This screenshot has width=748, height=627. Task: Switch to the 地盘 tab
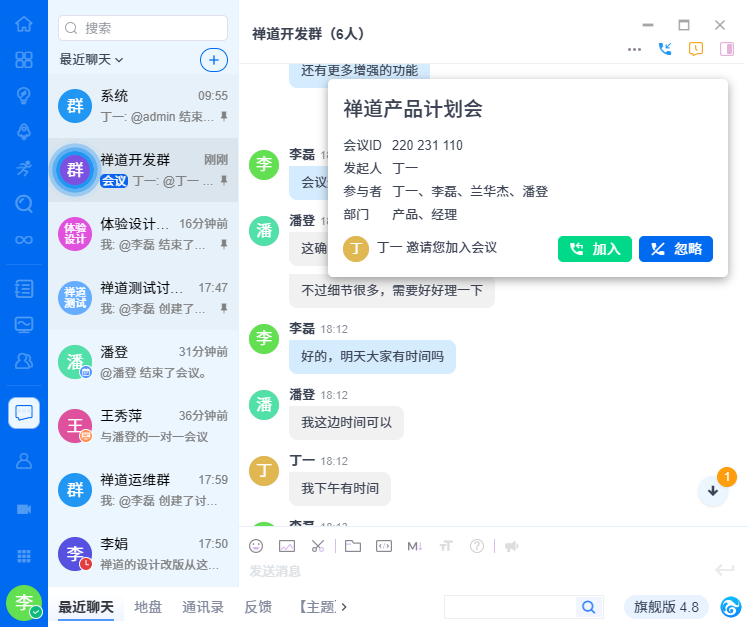[148, 607]
